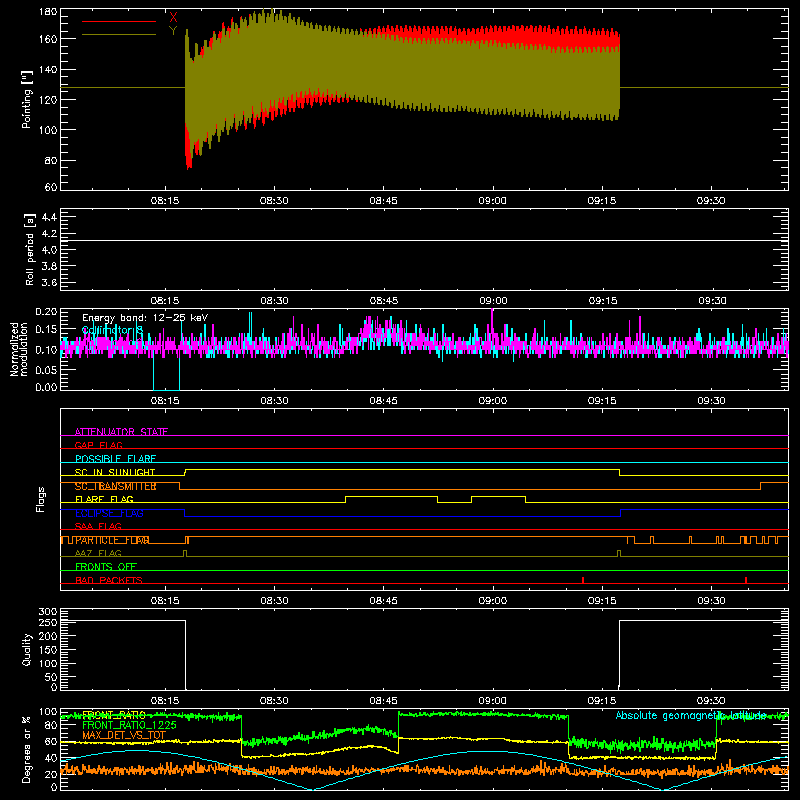The height and width of the screenshot is (800, 800).
Task: Click the AAZ_FLAG pulse after 09:15
Action: coord(619,554)
